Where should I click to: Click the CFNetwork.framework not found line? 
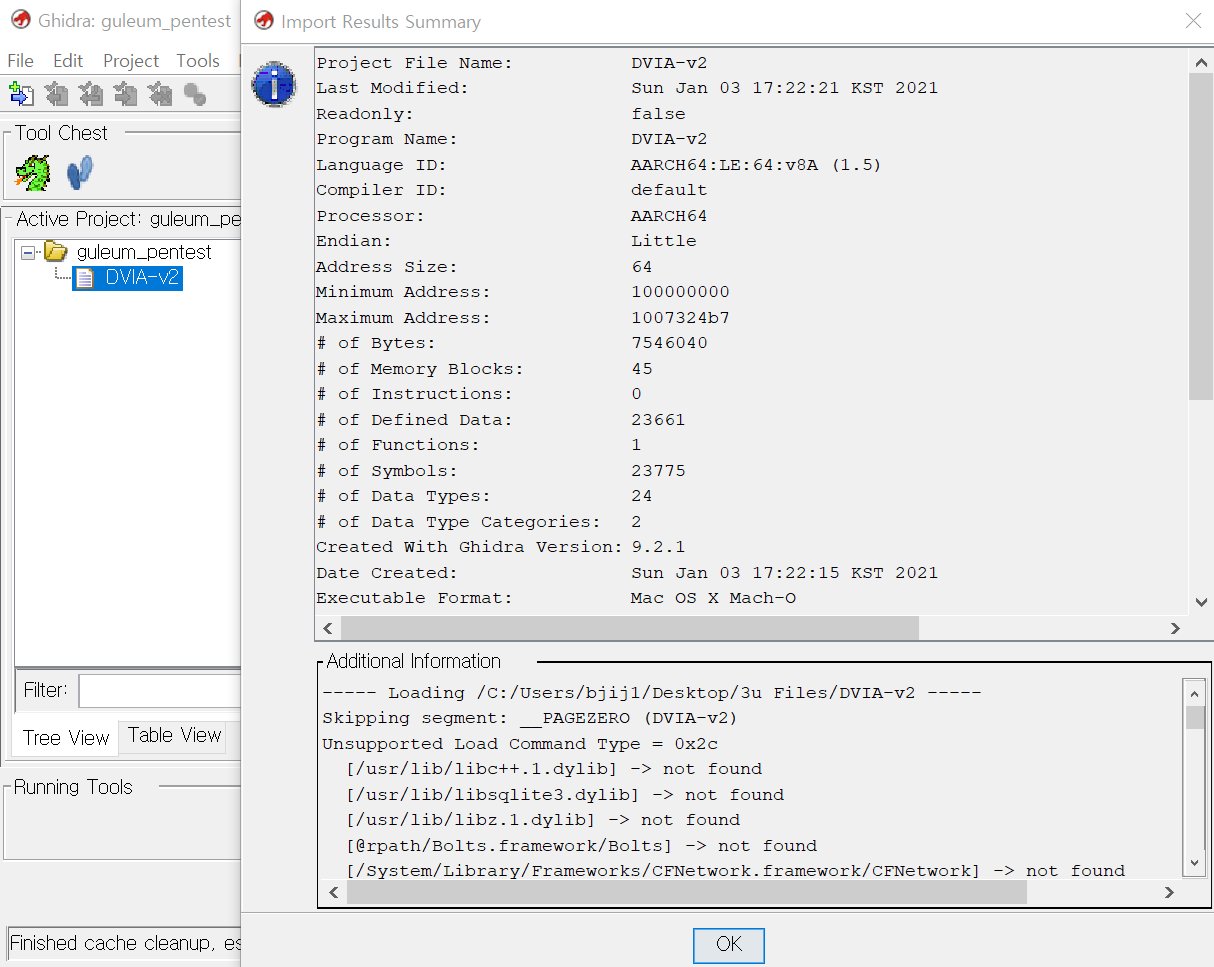735,871
